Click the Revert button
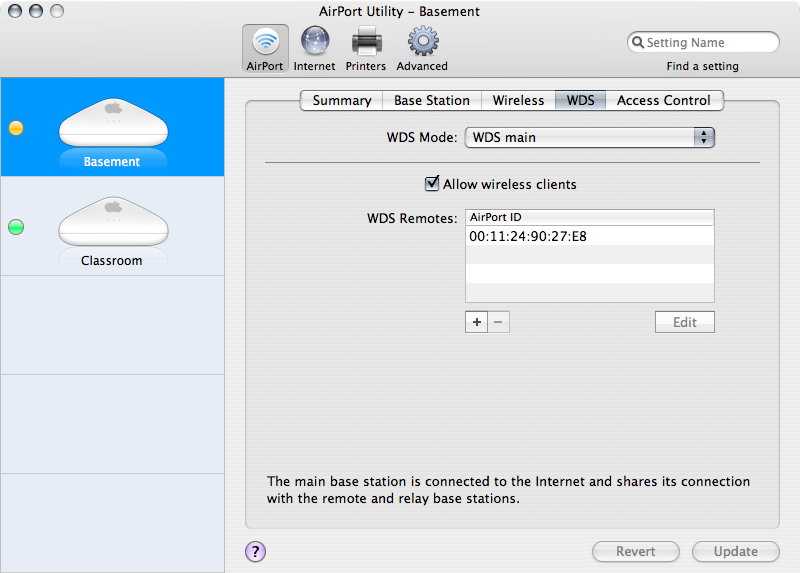Image resolution: width=800 pixels, height=573 pixels. tap(636, 552)
